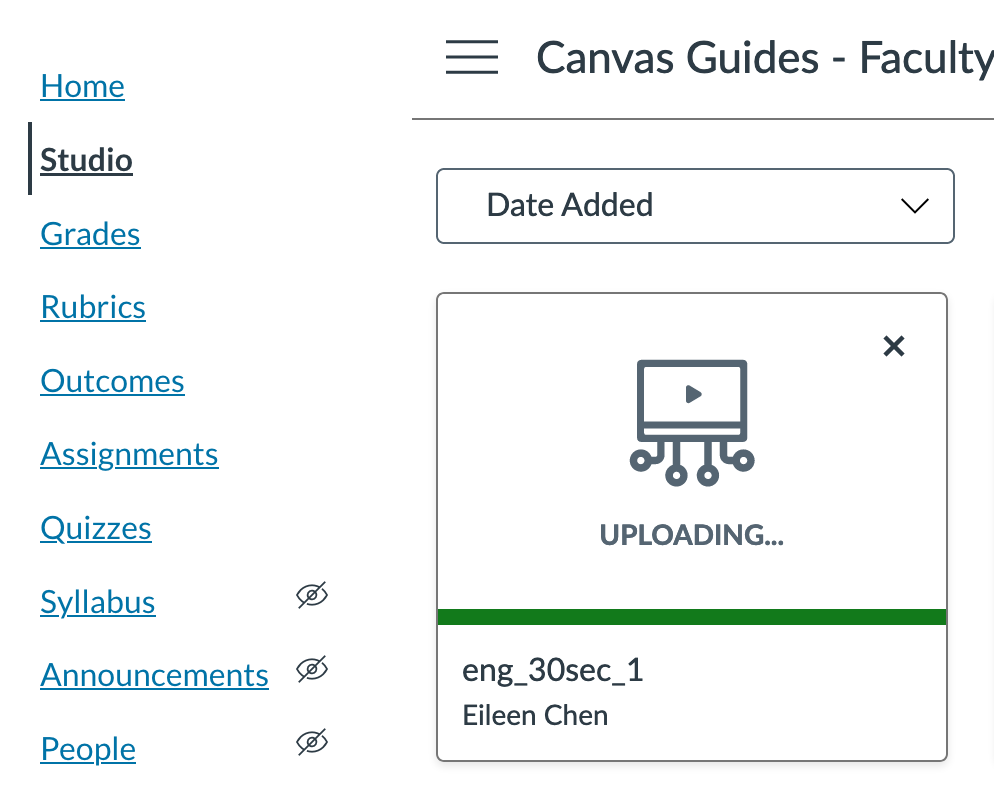Click the hidden-eye icon beside Announcements

312,670
